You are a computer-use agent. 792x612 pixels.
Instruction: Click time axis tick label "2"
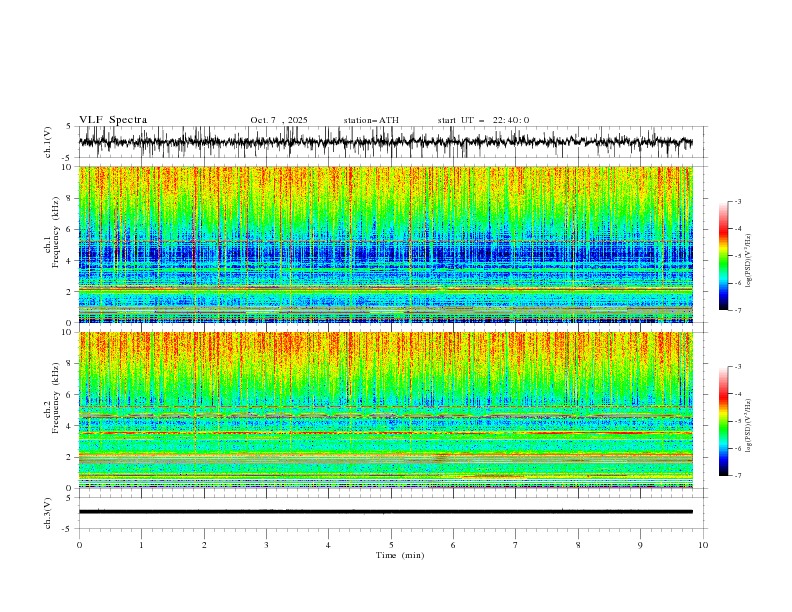pyautogui.click(x=204, y=545)
